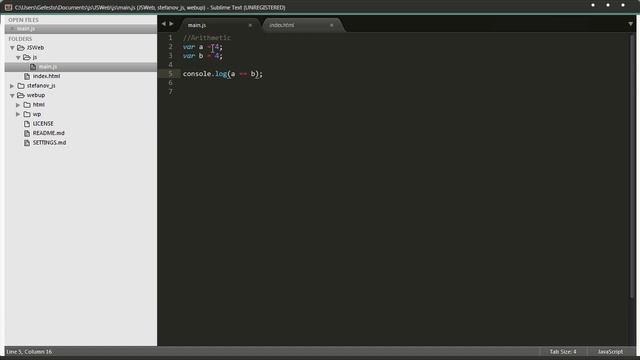Collapse the webup folder
The width and height of the screenshot is (640, 360).
point(12,95)
